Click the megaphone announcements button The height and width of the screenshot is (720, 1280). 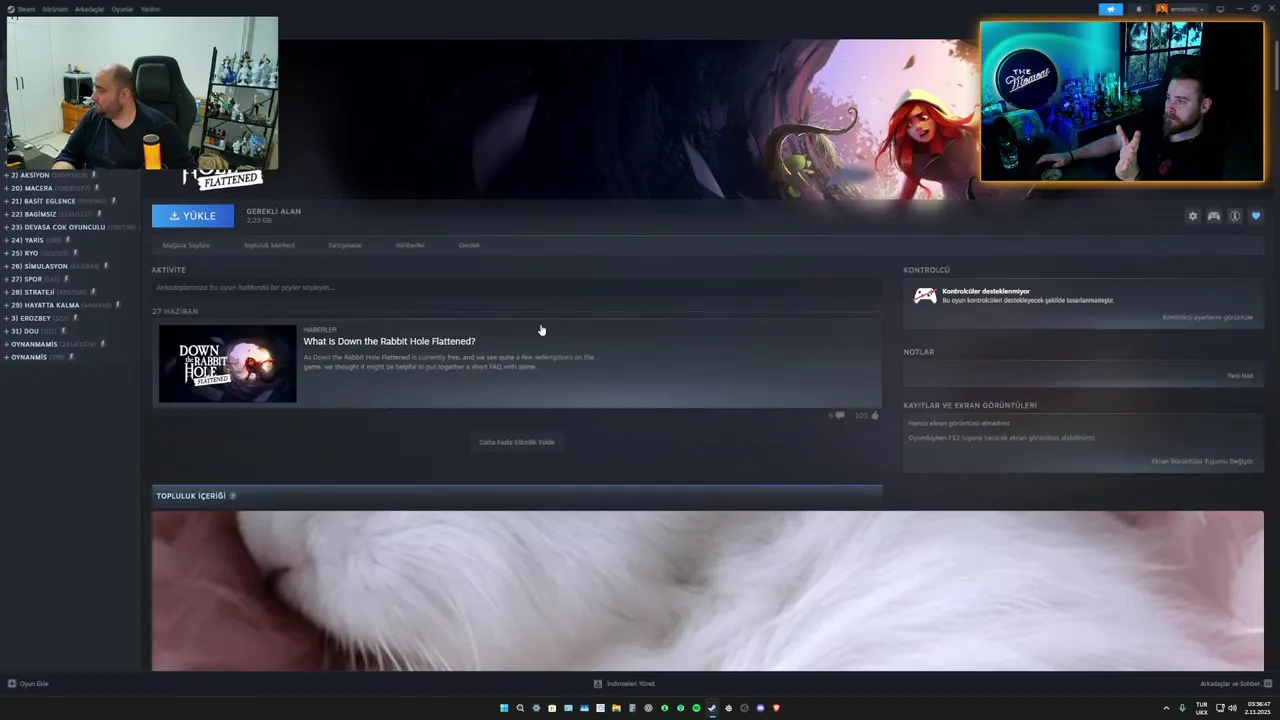1110,9
